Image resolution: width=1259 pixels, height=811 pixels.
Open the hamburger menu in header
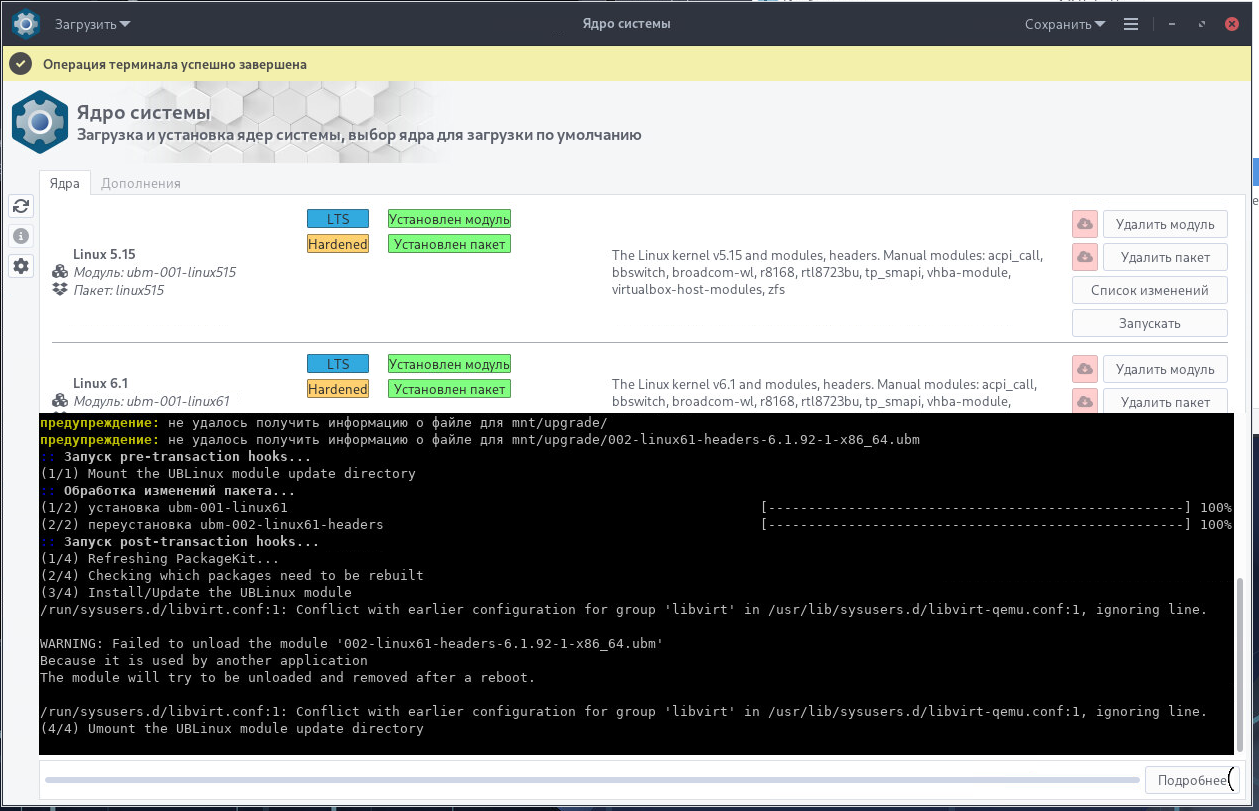pos(1131,24)
